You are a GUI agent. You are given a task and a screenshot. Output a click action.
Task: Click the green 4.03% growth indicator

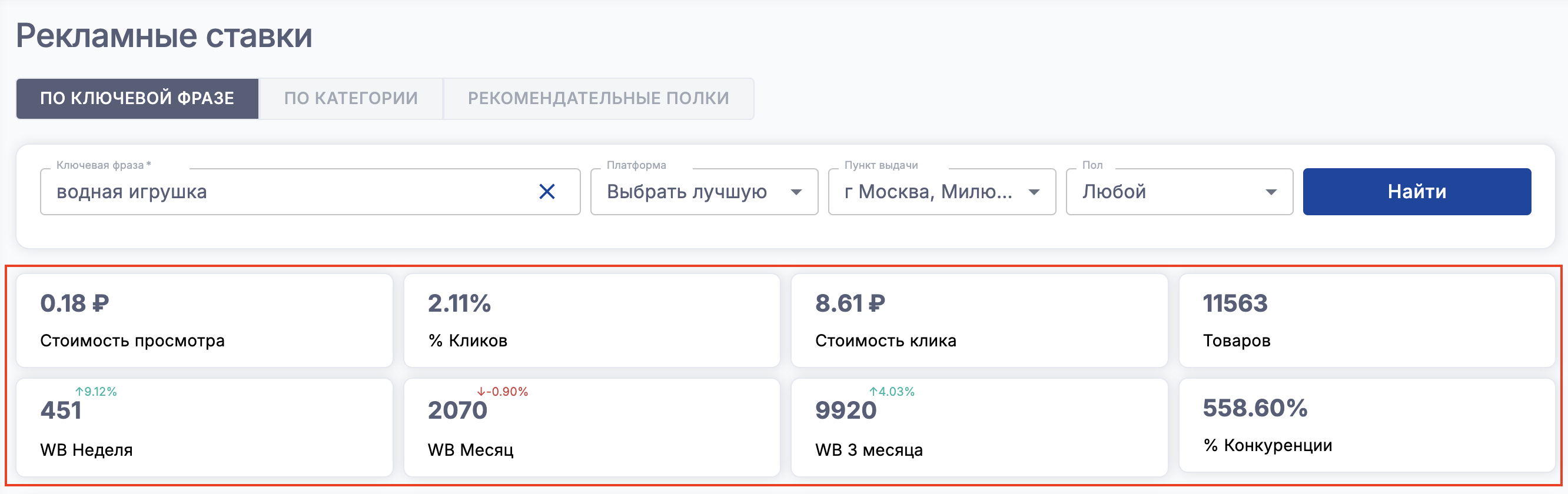point(892,392)
